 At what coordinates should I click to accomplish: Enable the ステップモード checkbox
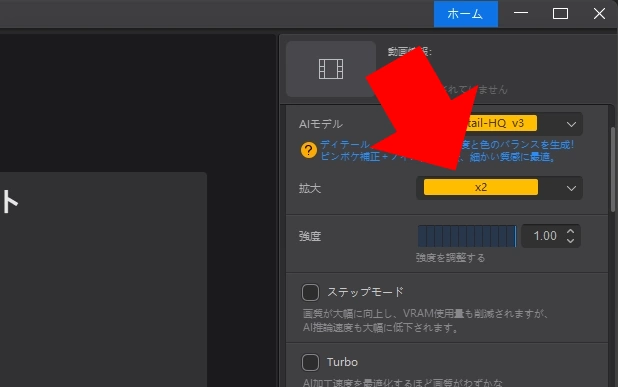[310, 292]
